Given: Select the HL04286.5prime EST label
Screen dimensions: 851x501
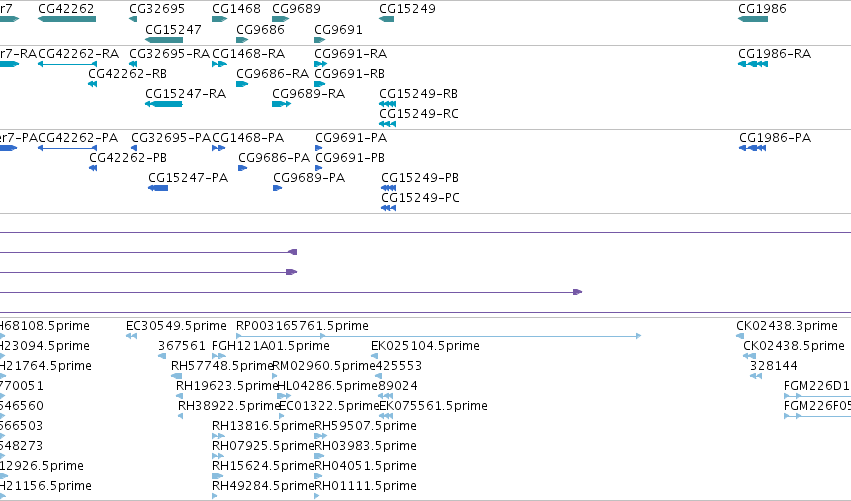Looking at the screenshot, I should click(x=327, y=386).
